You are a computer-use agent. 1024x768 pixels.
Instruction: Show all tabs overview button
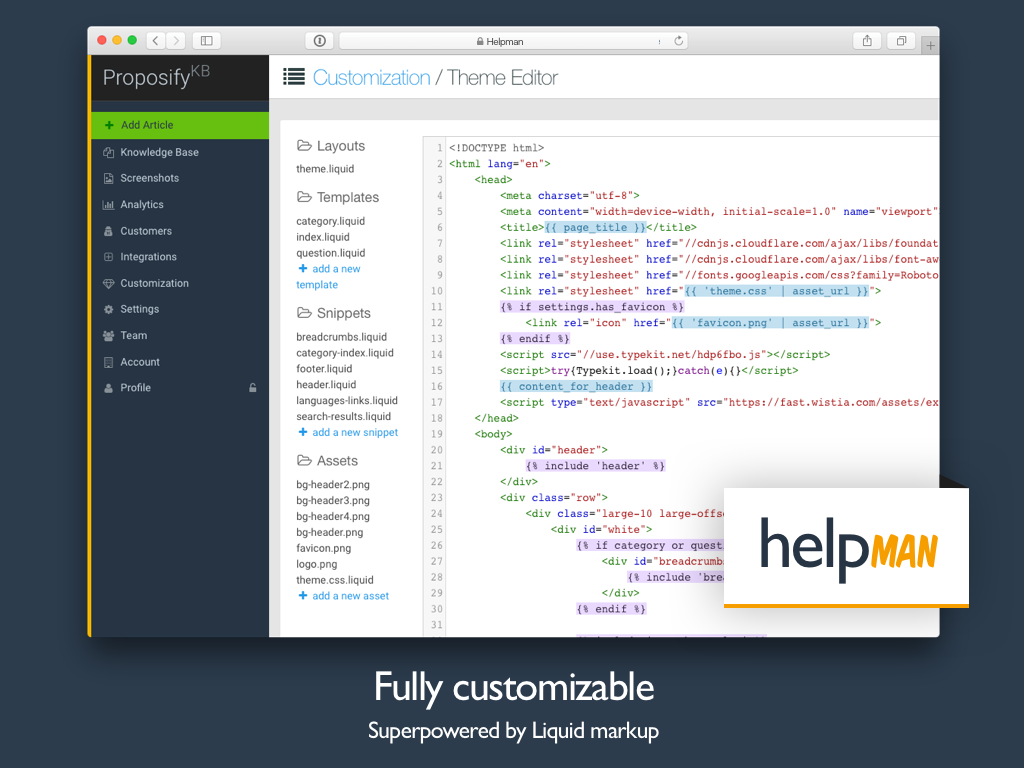click(901, 40)
